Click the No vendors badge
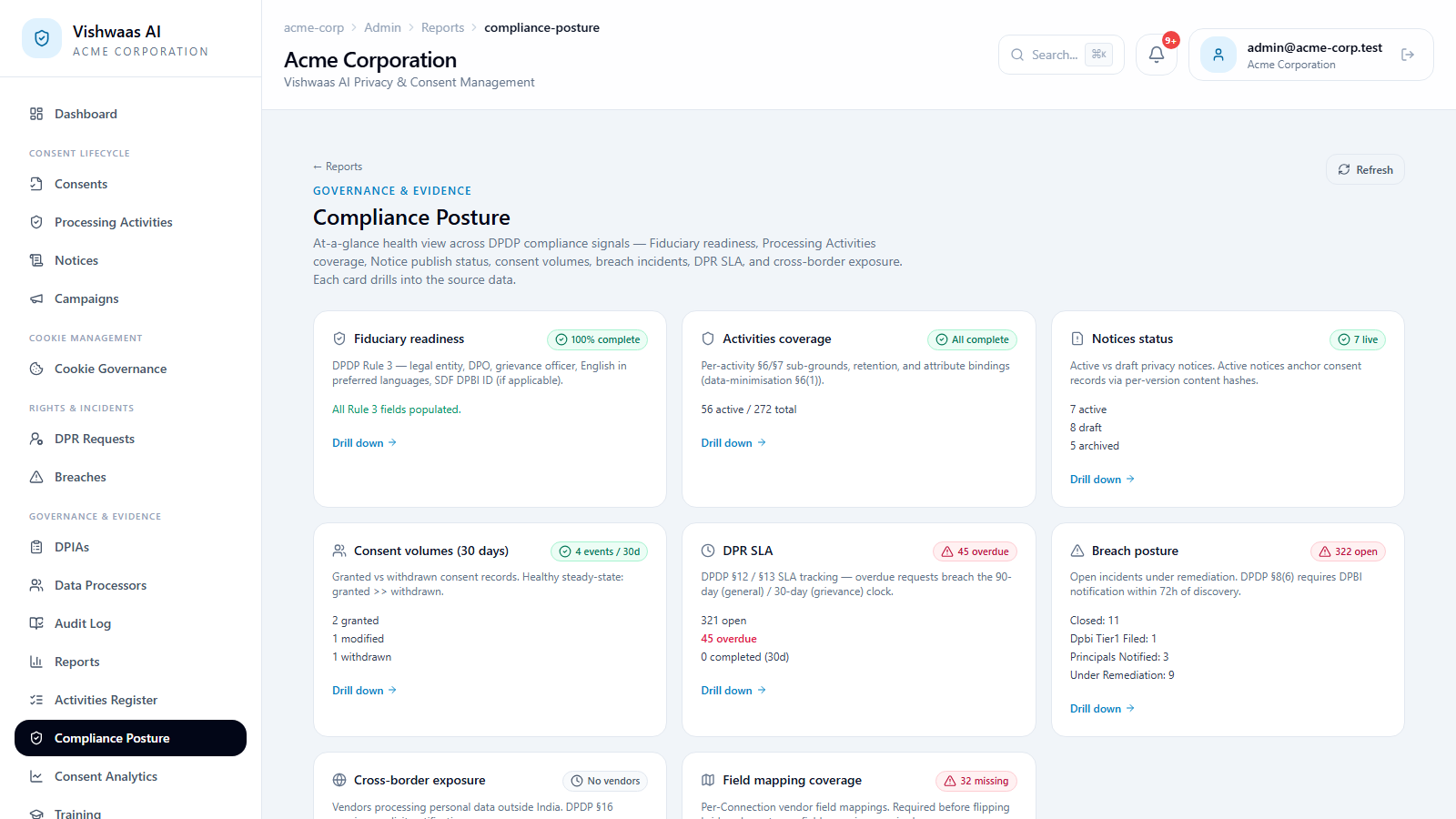The image size is (1456, 819). pos(605,781)
